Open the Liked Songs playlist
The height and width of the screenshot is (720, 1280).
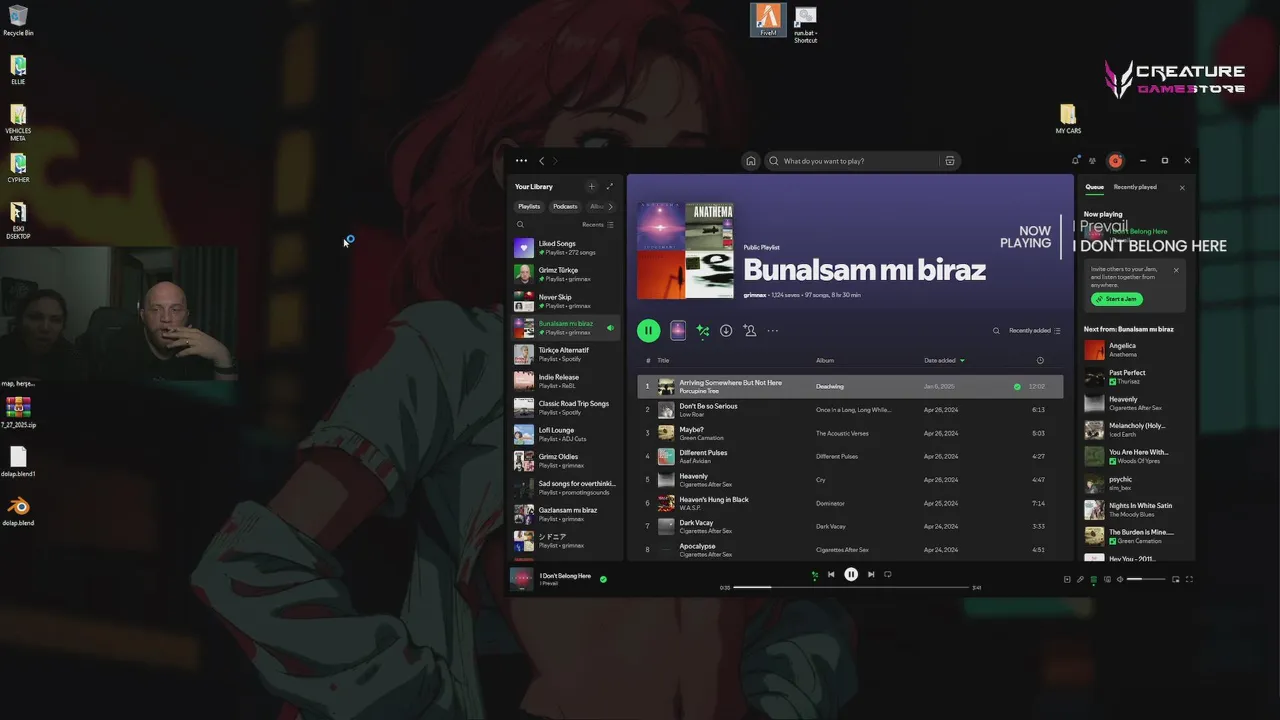565,248
